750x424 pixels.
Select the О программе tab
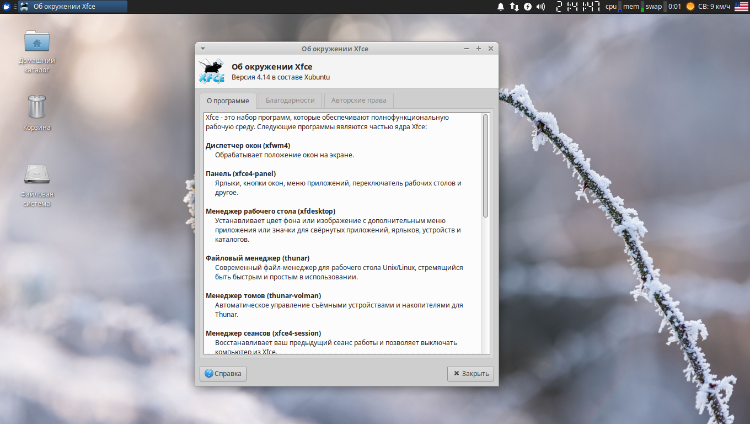[x=227, y=100]
